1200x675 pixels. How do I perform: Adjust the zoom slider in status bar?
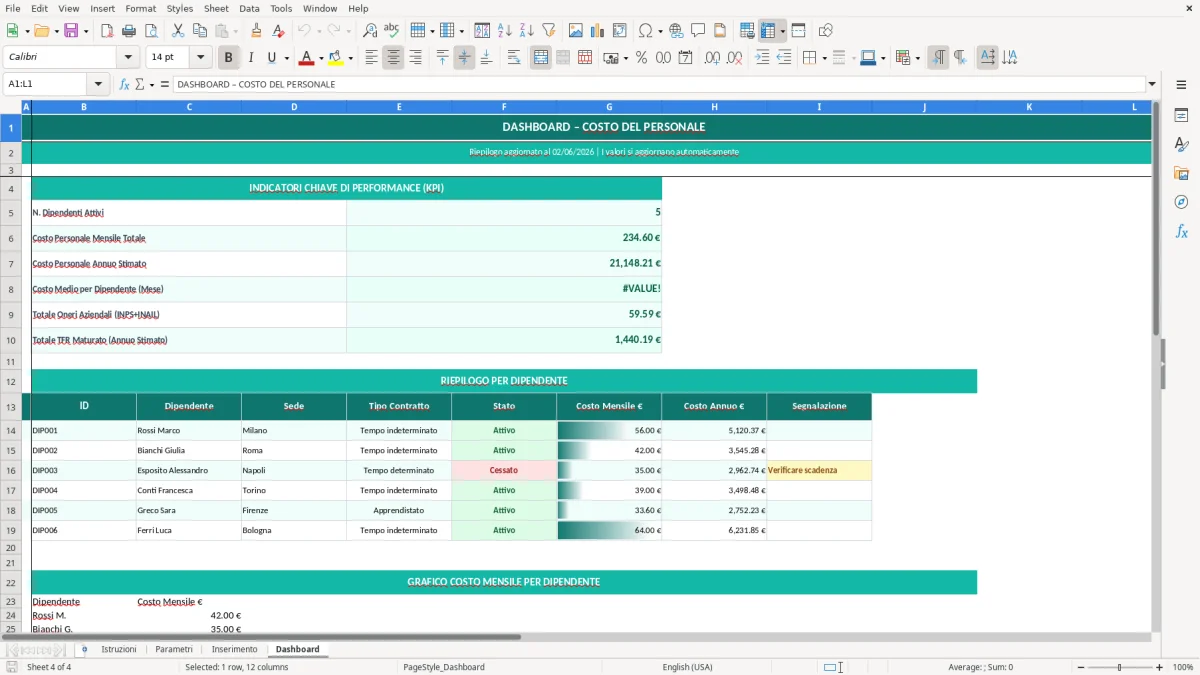[1119, 667]
